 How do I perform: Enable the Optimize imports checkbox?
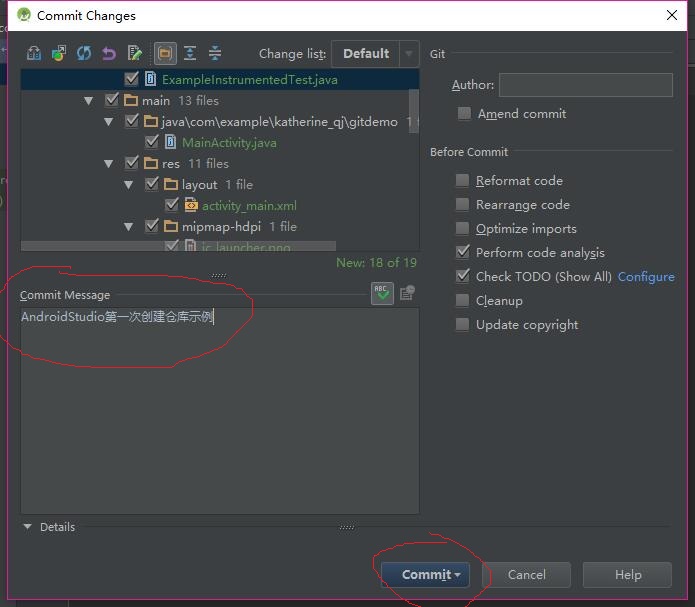[462, 228]
